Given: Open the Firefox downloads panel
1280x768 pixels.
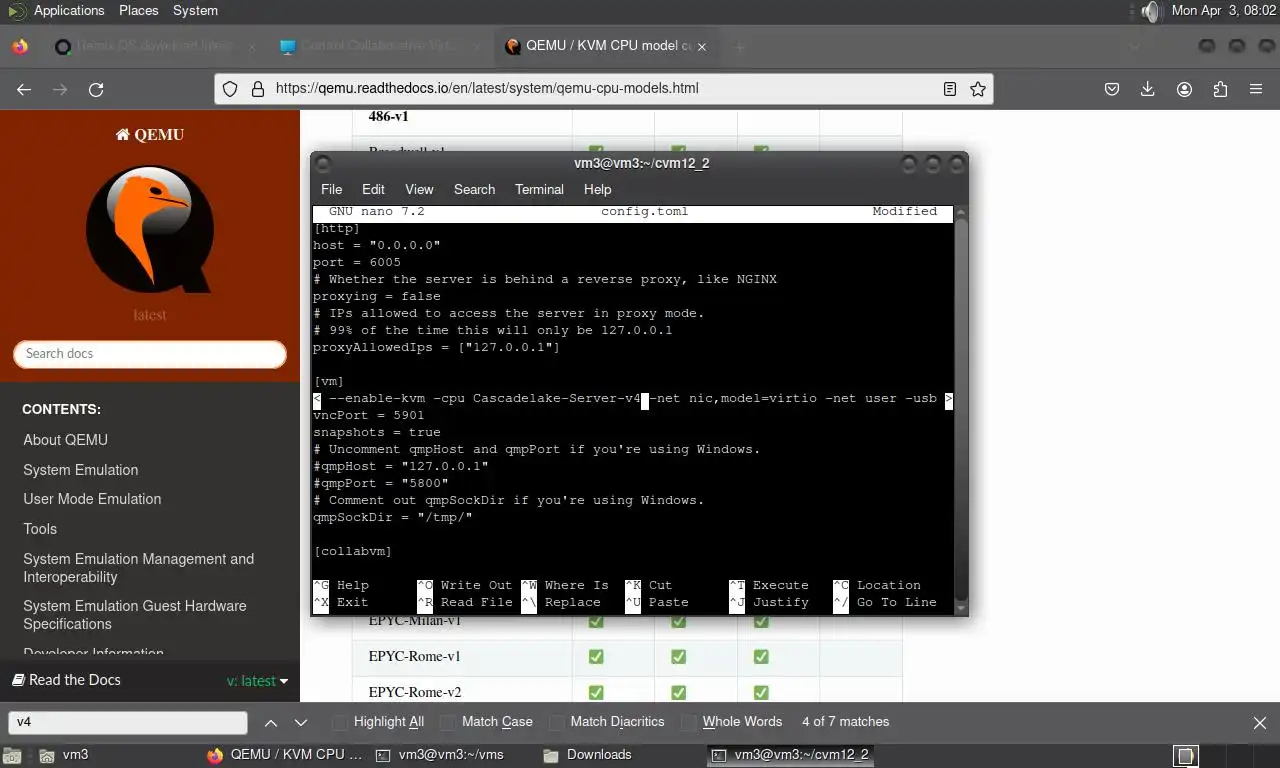Looking at the screenshot, I should 1148,89.
